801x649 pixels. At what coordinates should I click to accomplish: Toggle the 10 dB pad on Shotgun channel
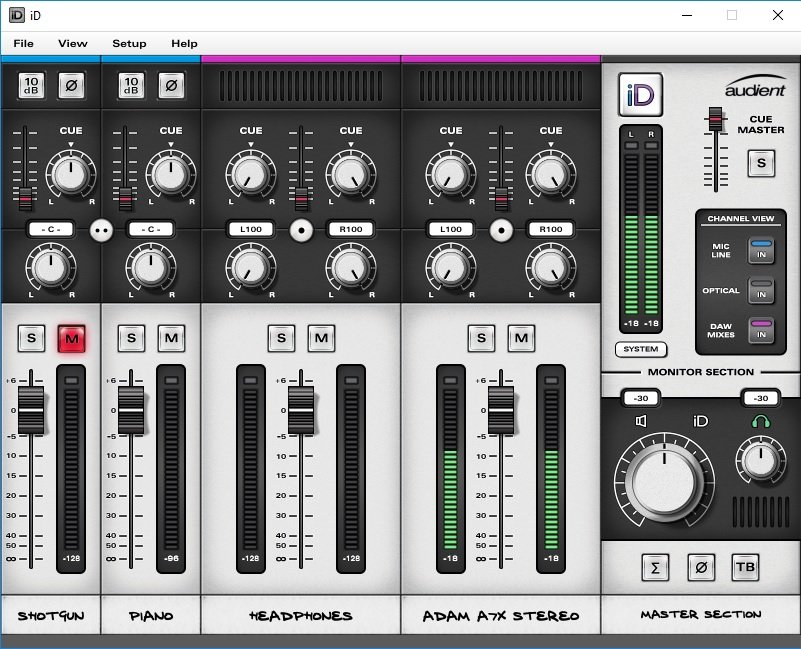31,85
